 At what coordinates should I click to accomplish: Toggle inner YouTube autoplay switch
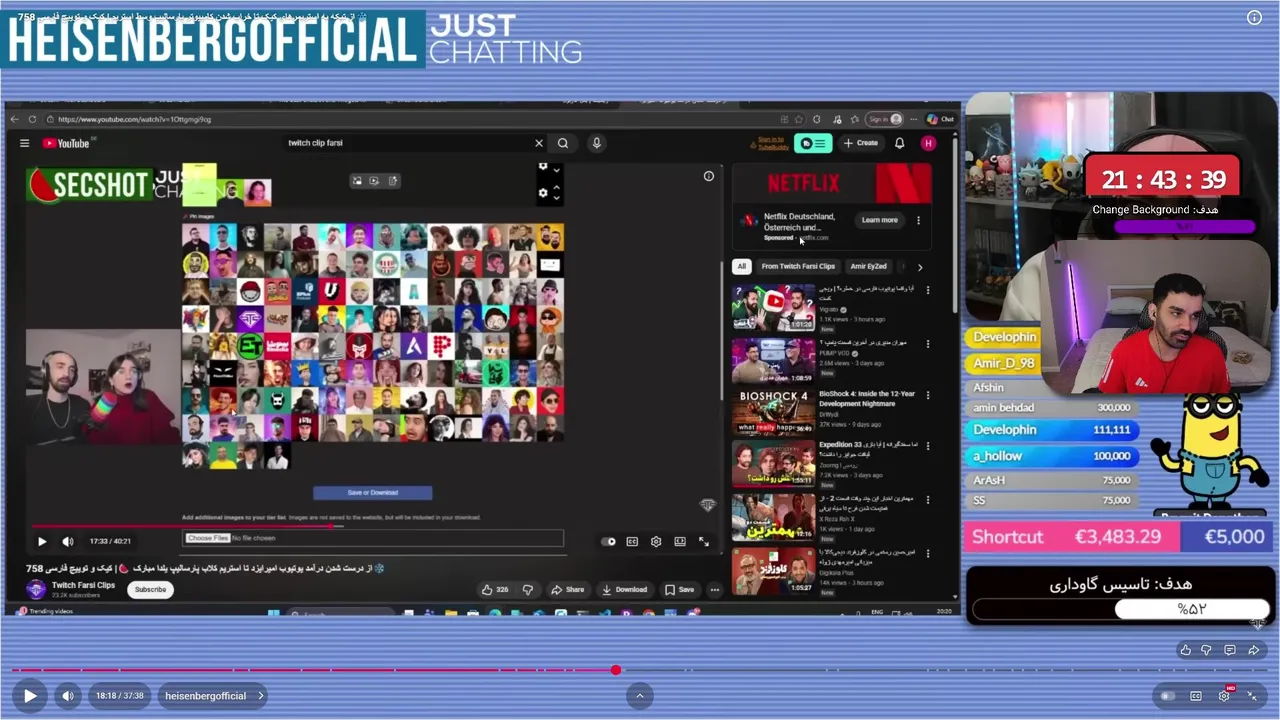610,541
